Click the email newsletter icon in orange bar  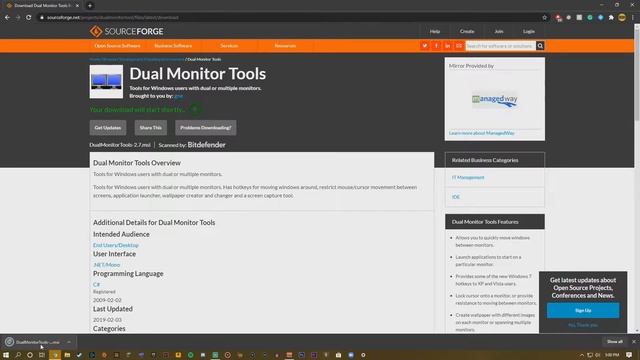pos(459,46)
